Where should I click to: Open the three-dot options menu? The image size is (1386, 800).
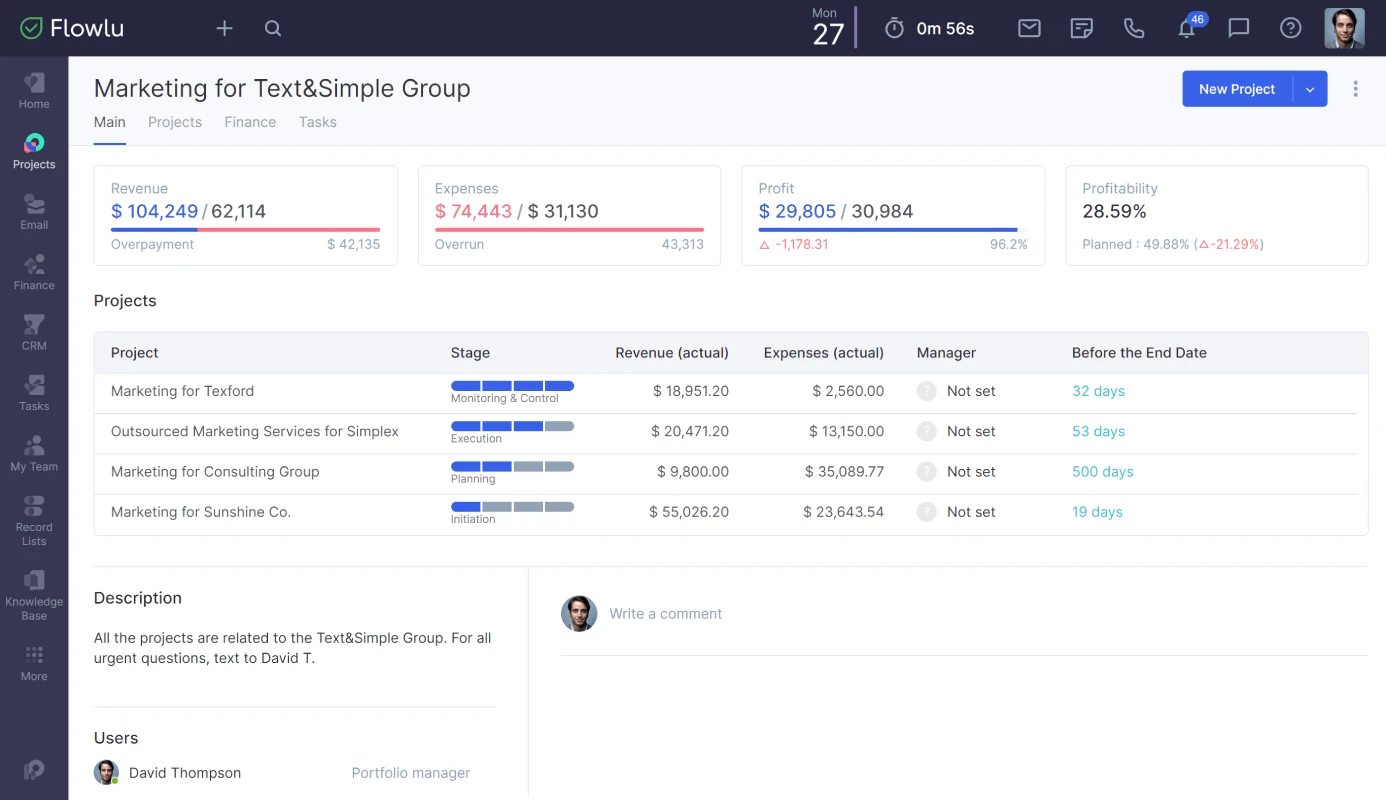(x=1355, y=89)
